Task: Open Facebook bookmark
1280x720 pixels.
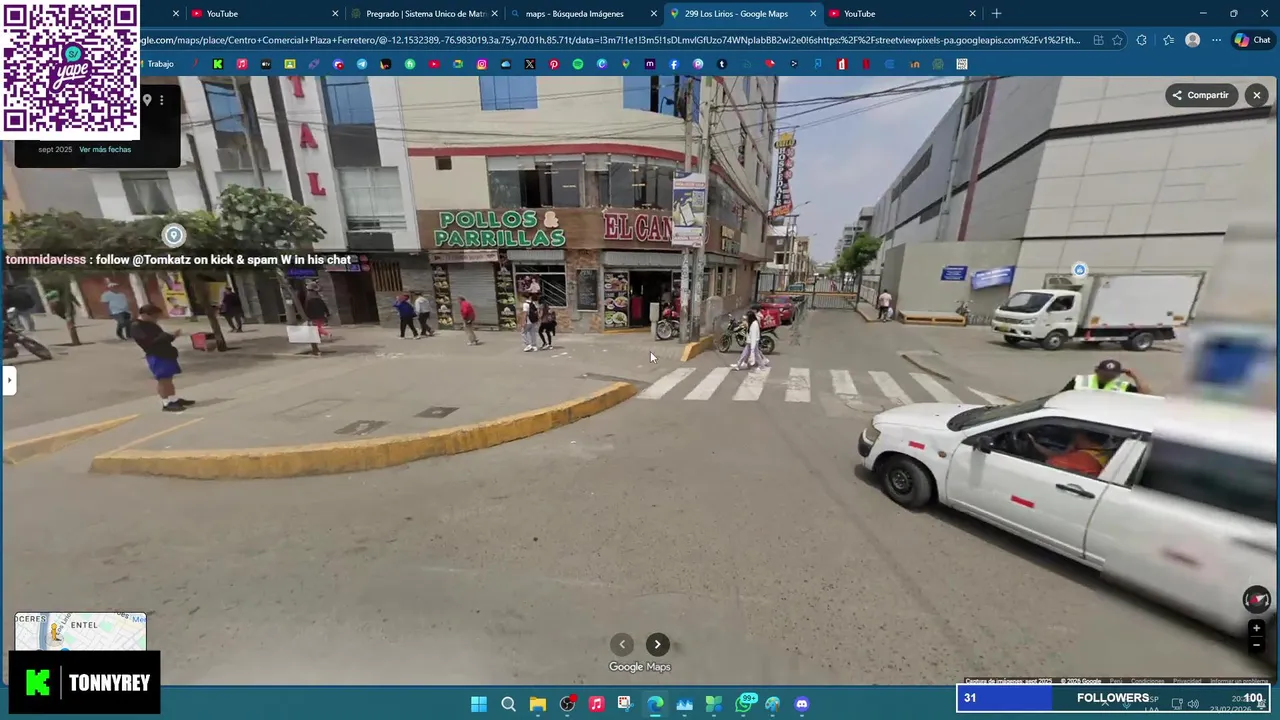Action: click(x=674, y=64)
